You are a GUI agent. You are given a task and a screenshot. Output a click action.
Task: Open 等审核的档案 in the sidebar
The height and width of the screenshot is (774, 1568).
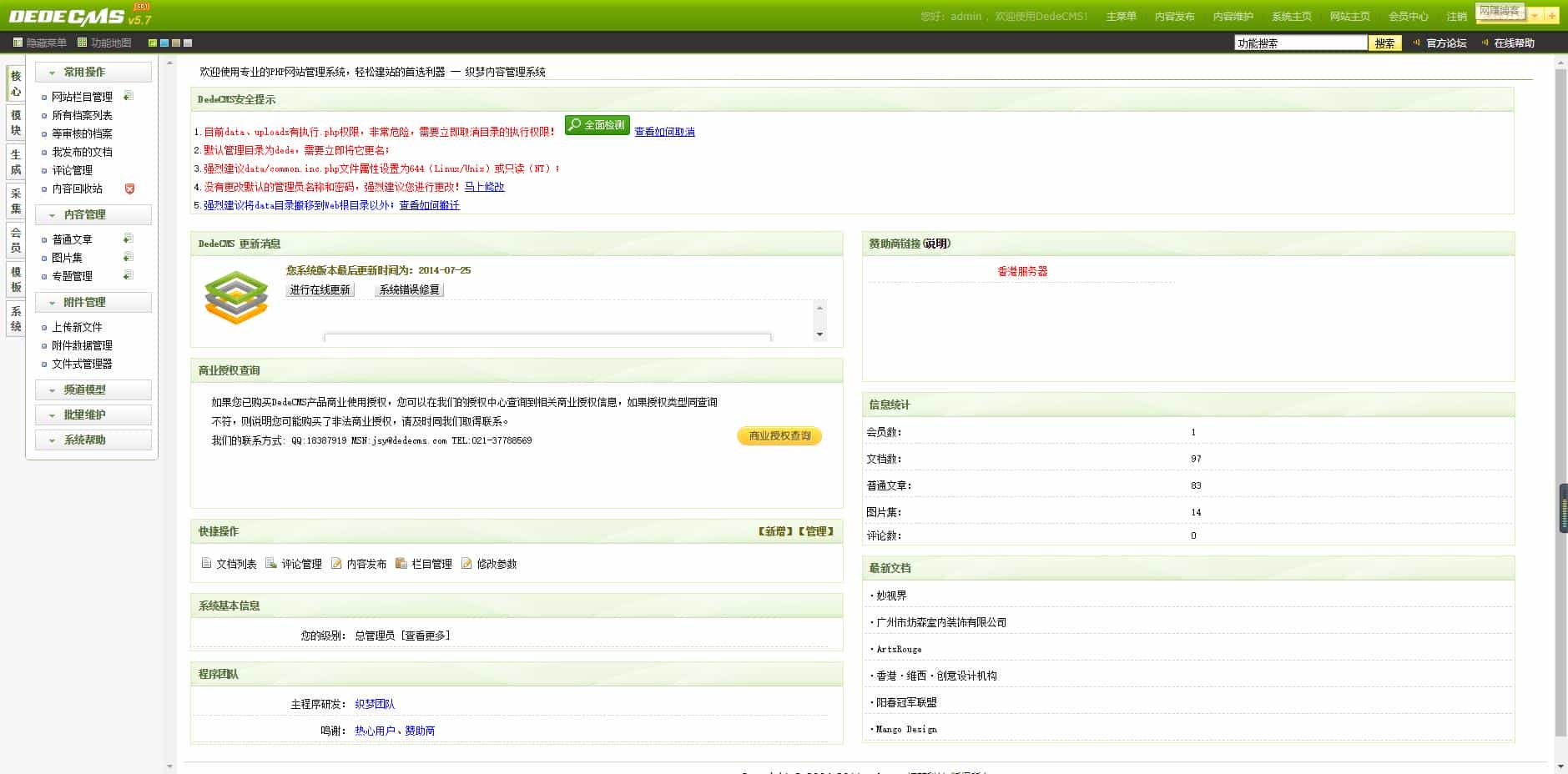(82, 133)
